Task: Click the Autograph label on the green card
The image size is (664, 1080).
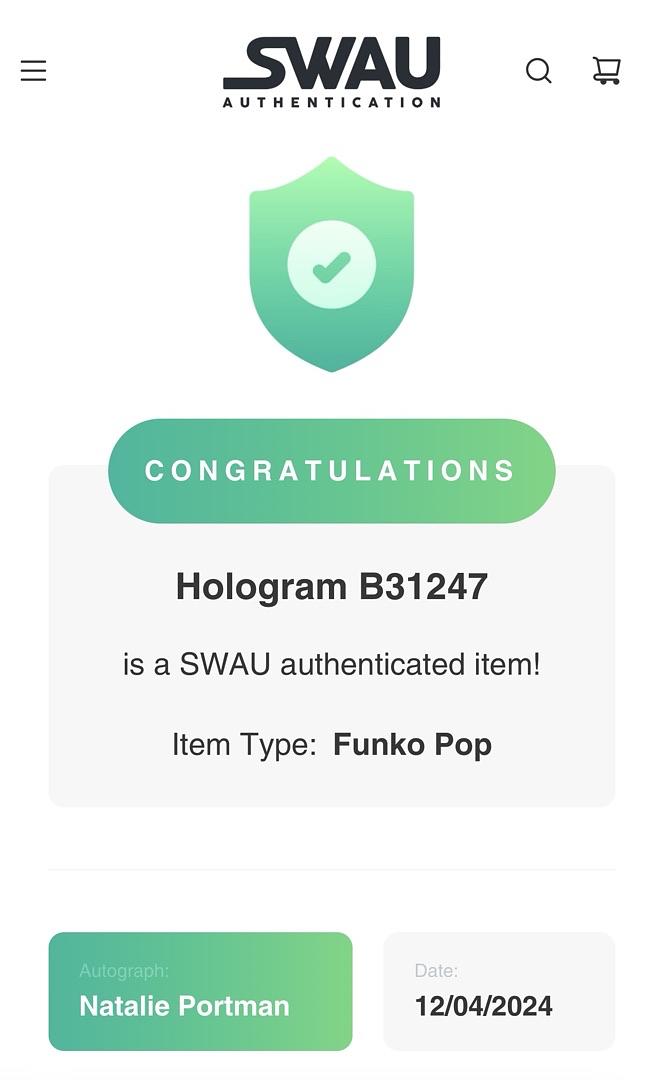Action: [124, 970]
